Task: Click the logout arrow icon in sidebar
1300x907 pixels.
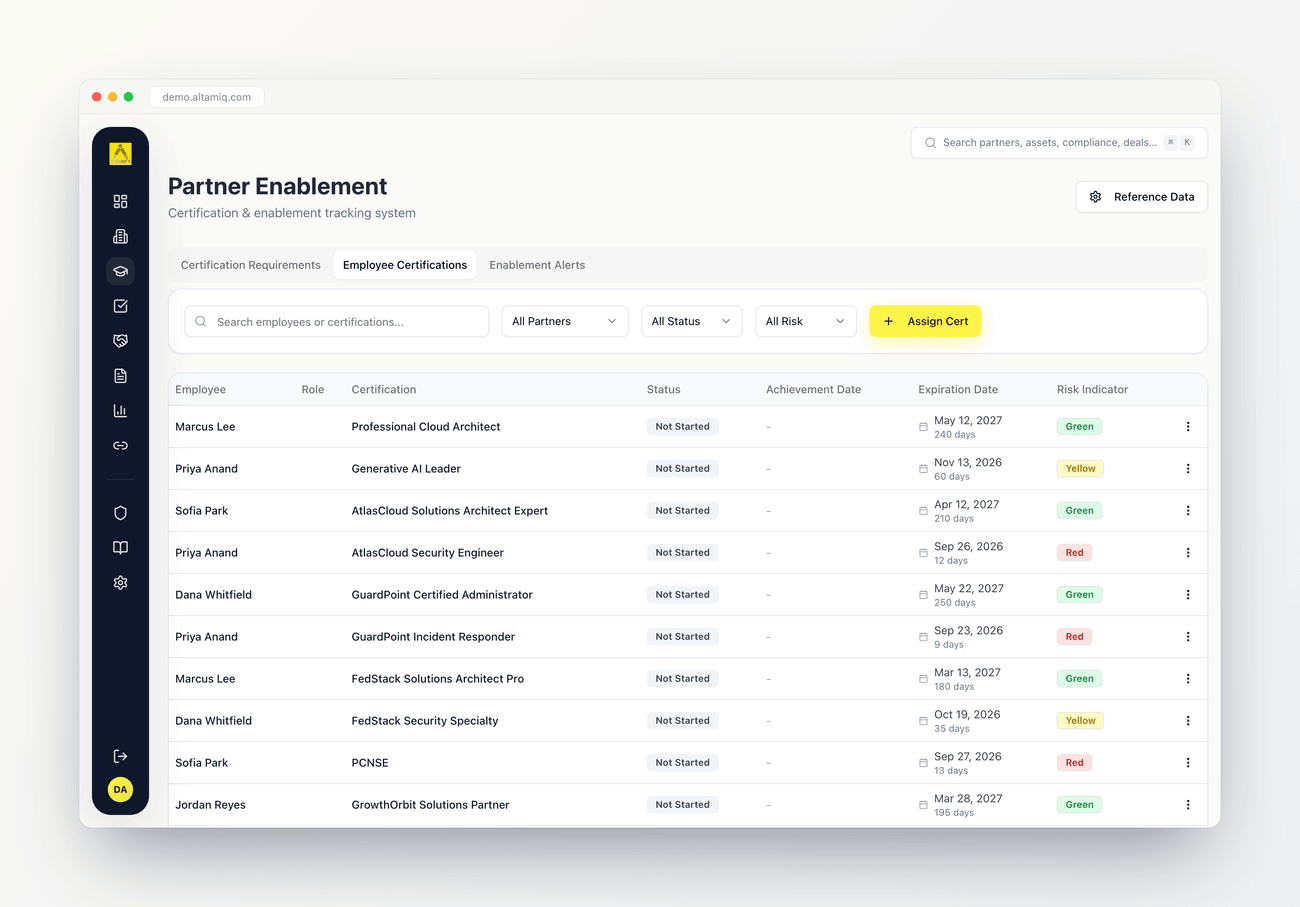Action: click(x=120, y=756)
